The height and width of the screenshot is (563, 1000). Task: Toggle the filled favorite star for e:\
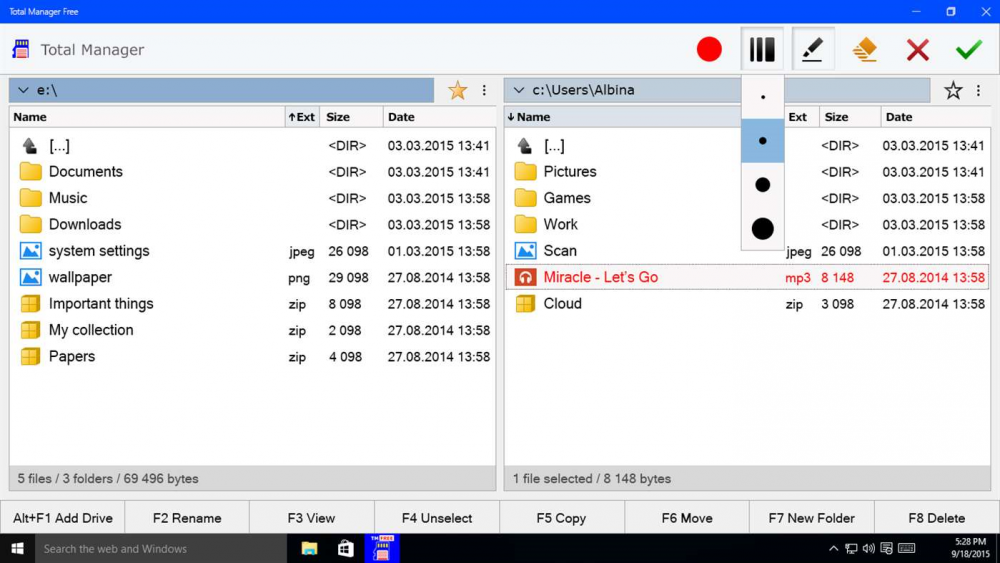[457, 90]
